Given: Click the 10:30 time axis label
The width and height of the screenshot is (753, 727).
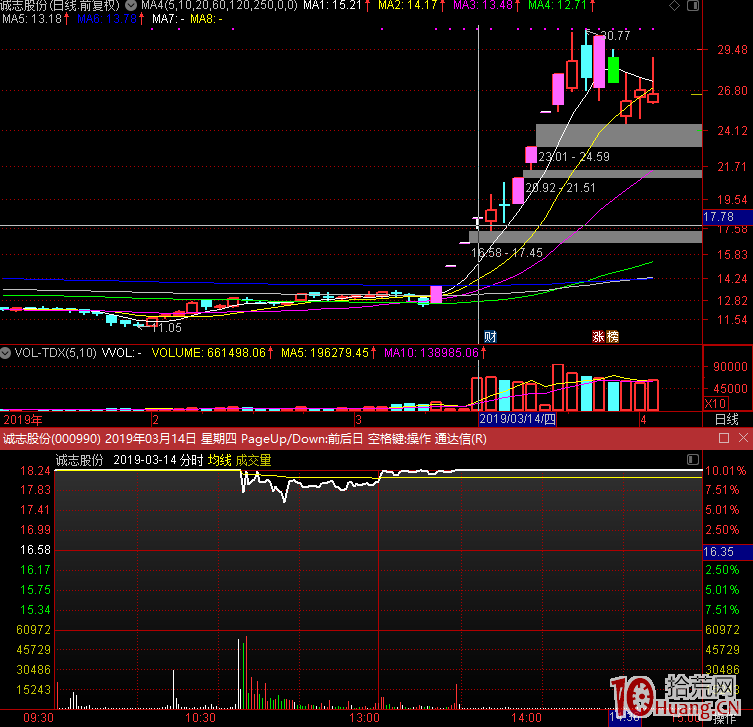Looking at the screenshot, I should coord(200,718).
